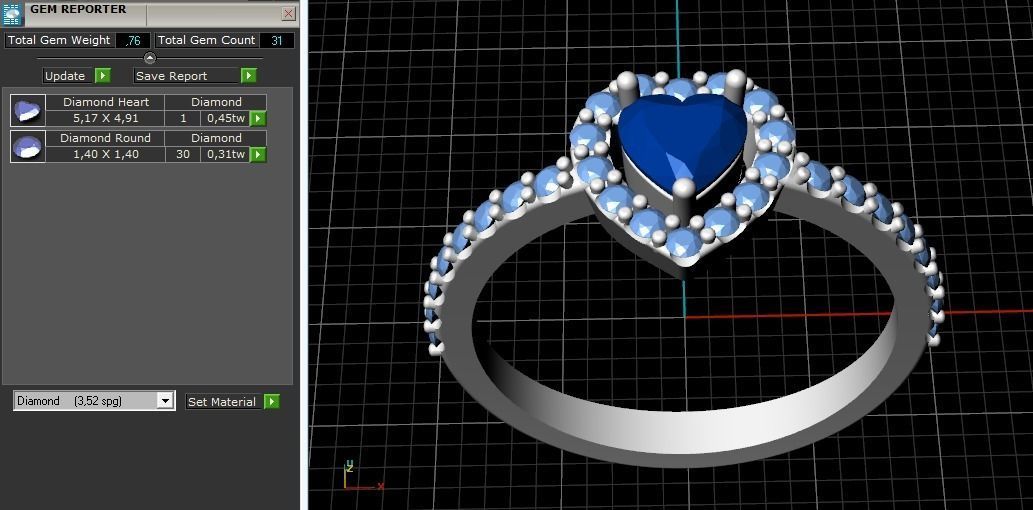The width and height of the screenshot is (1033, 510).
Task: Click the '0,31tw' weight cell
Action: [x=225, y=154]
